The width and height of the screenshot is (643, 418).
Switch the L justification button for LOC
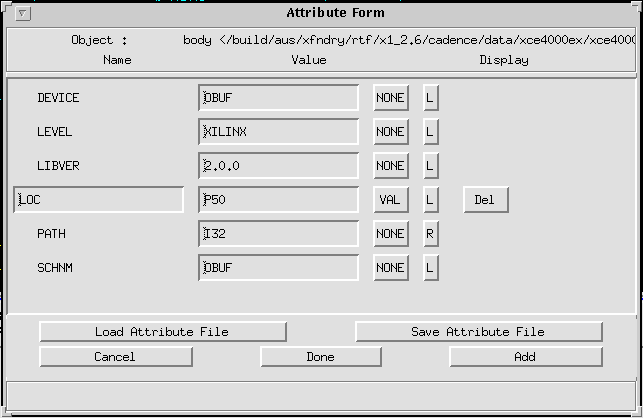click(x=430, y=200)
